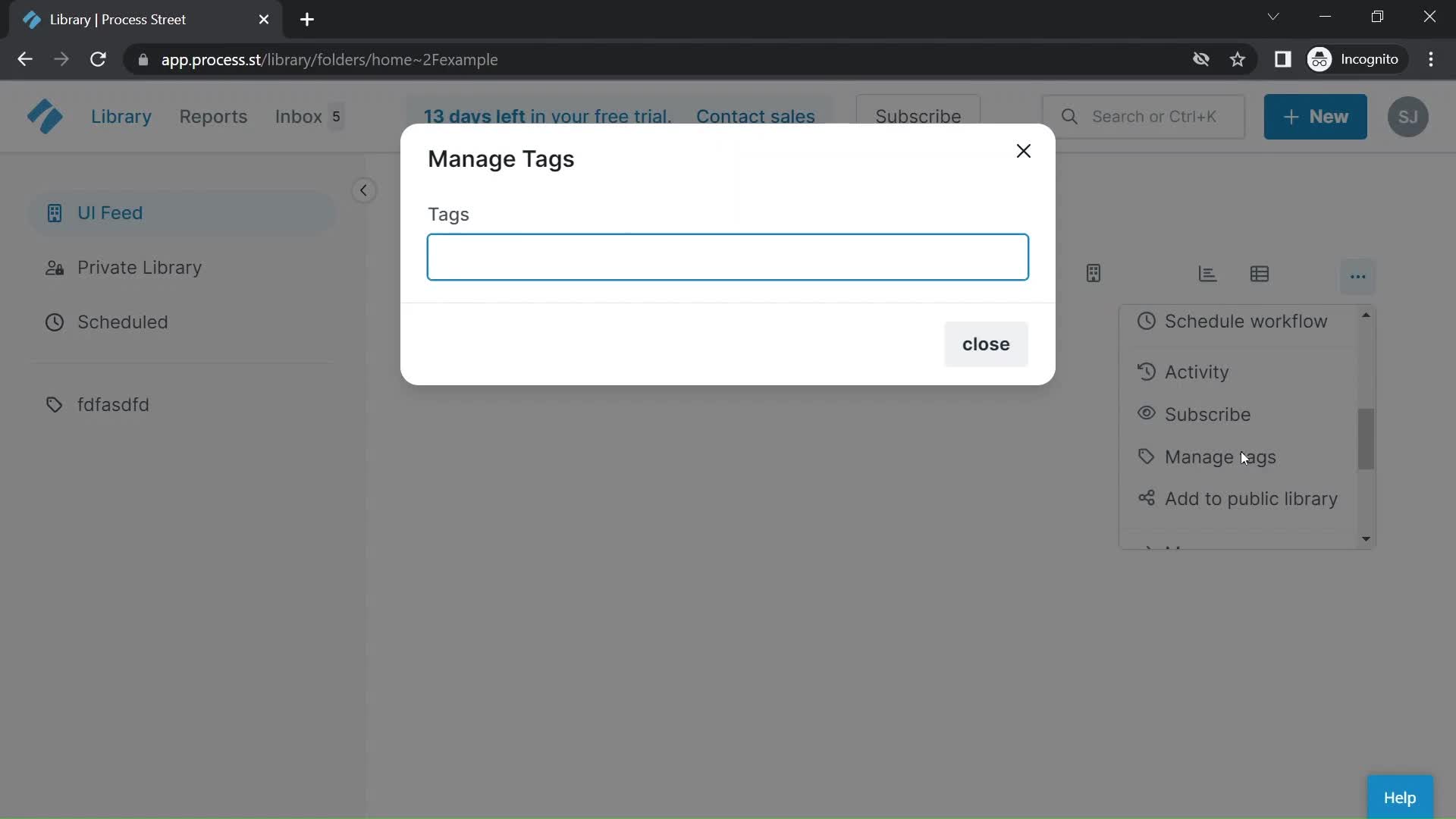Viewport: 1456px width, 819px height.
Task: Click the close button on dialog
Action: 986,343
